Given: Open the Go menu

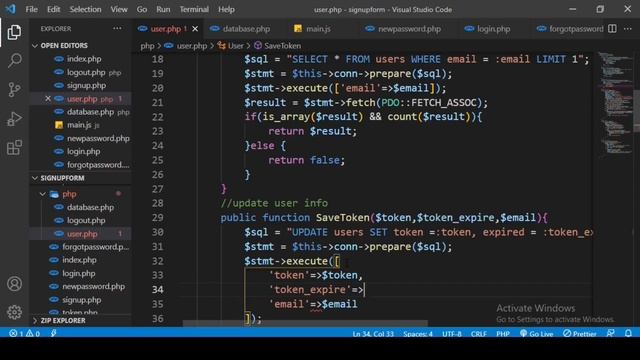Looking at the screenshot, I should pyautogui.click(x=142, y=9).
